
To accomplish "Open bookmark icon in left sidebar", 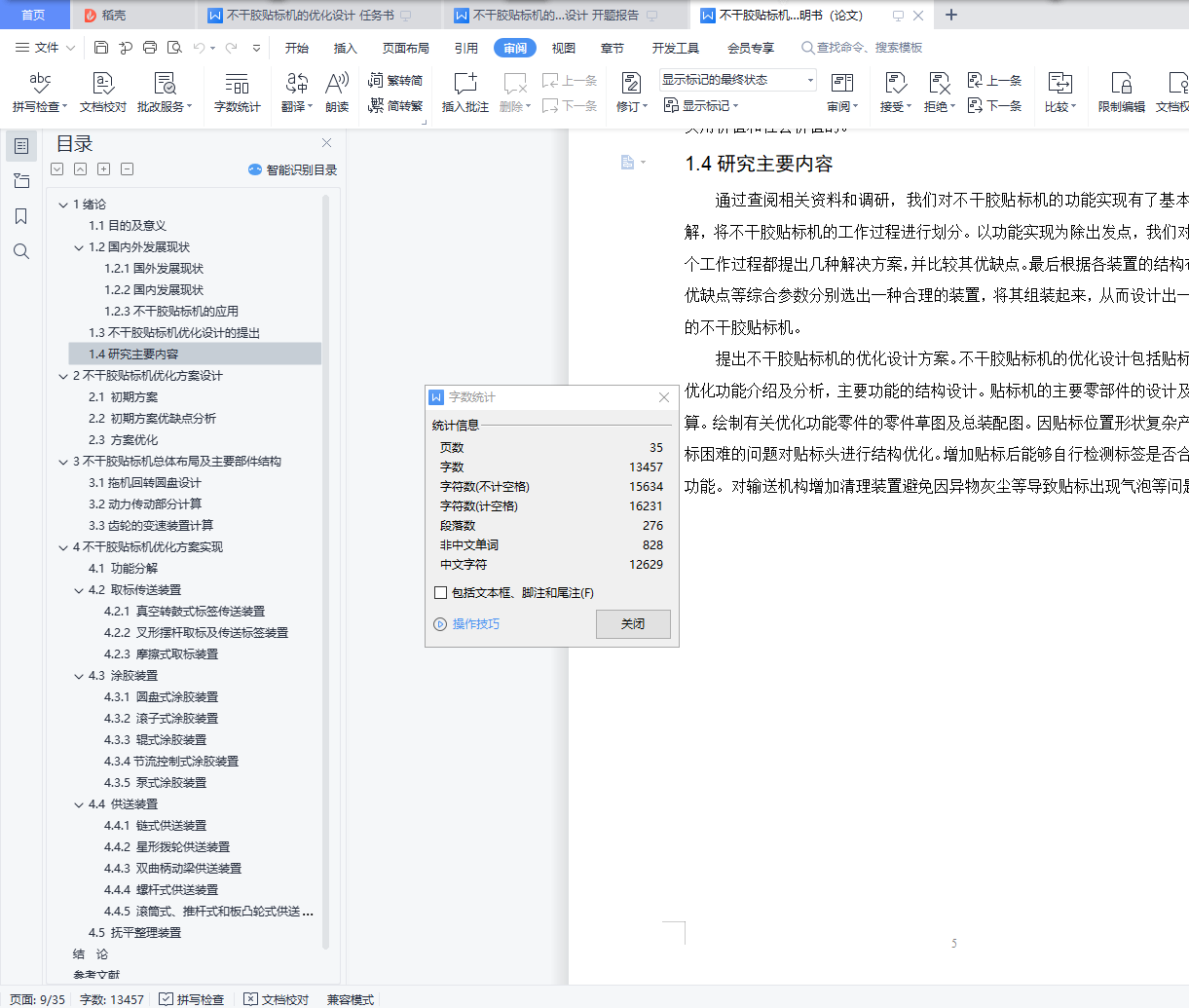I will pos(21,216).
